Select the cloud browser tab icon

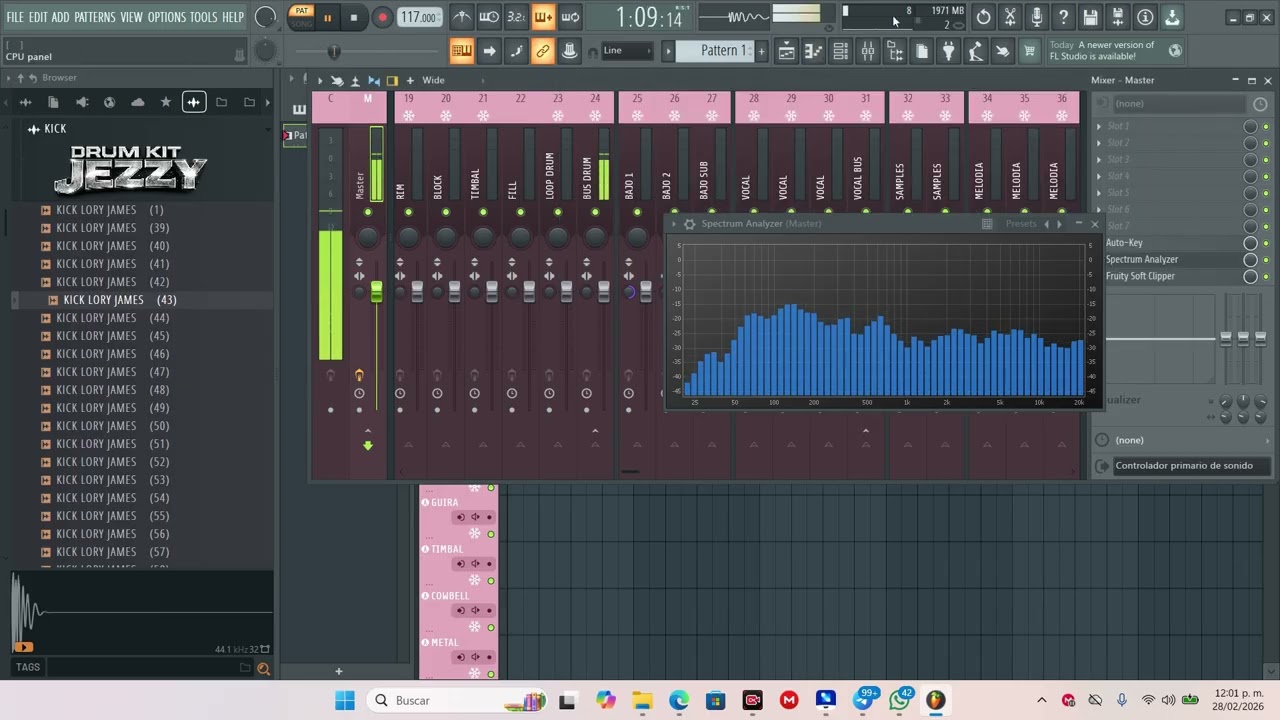click(x=138, y=102)
